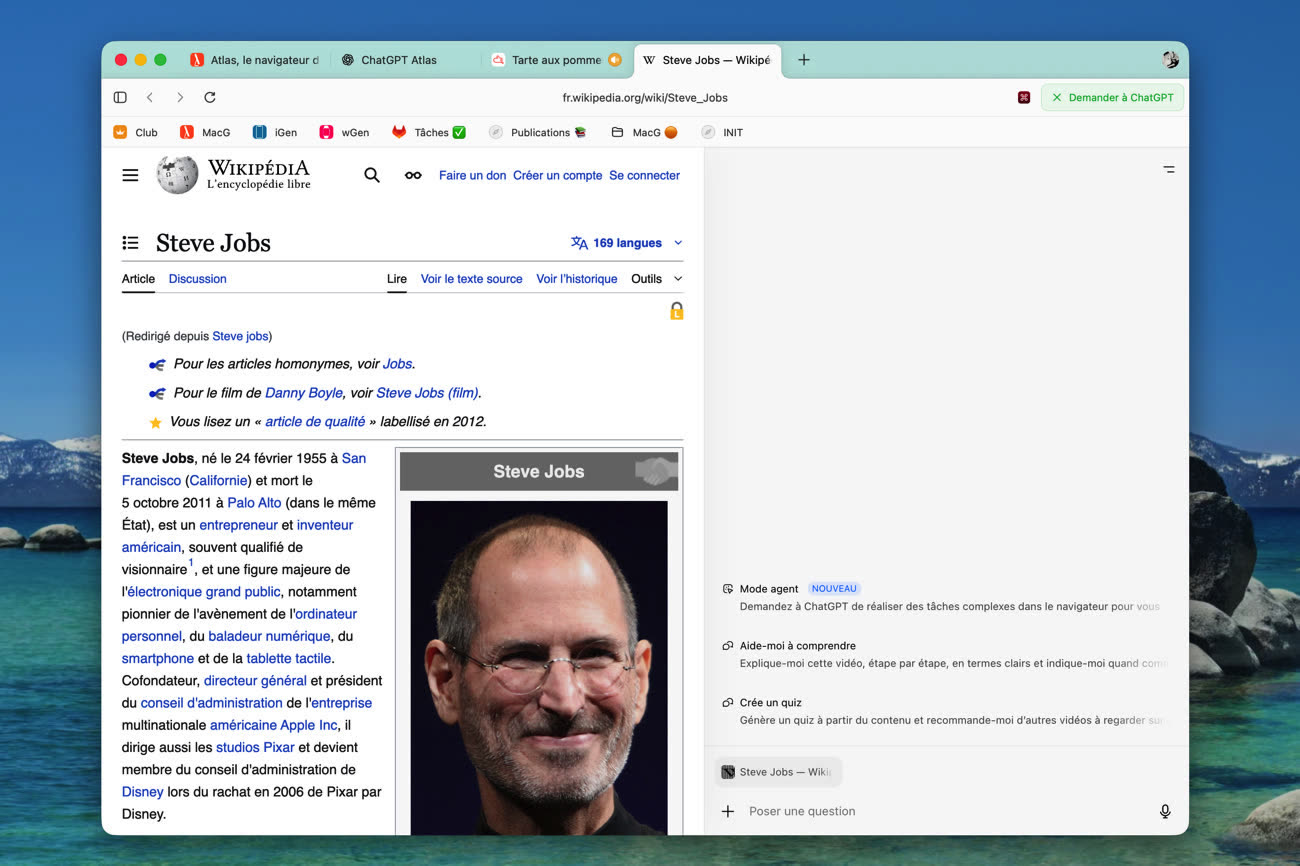This screenshot has width=1300, height=866.
Task: Click the plus attachment icon near question field
Action: tap(728, 811)
